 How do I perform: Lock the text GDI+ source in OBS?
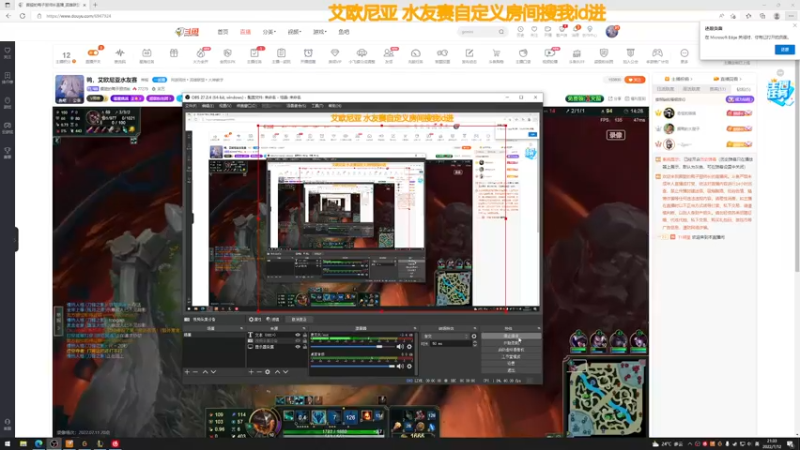point(305,335)
